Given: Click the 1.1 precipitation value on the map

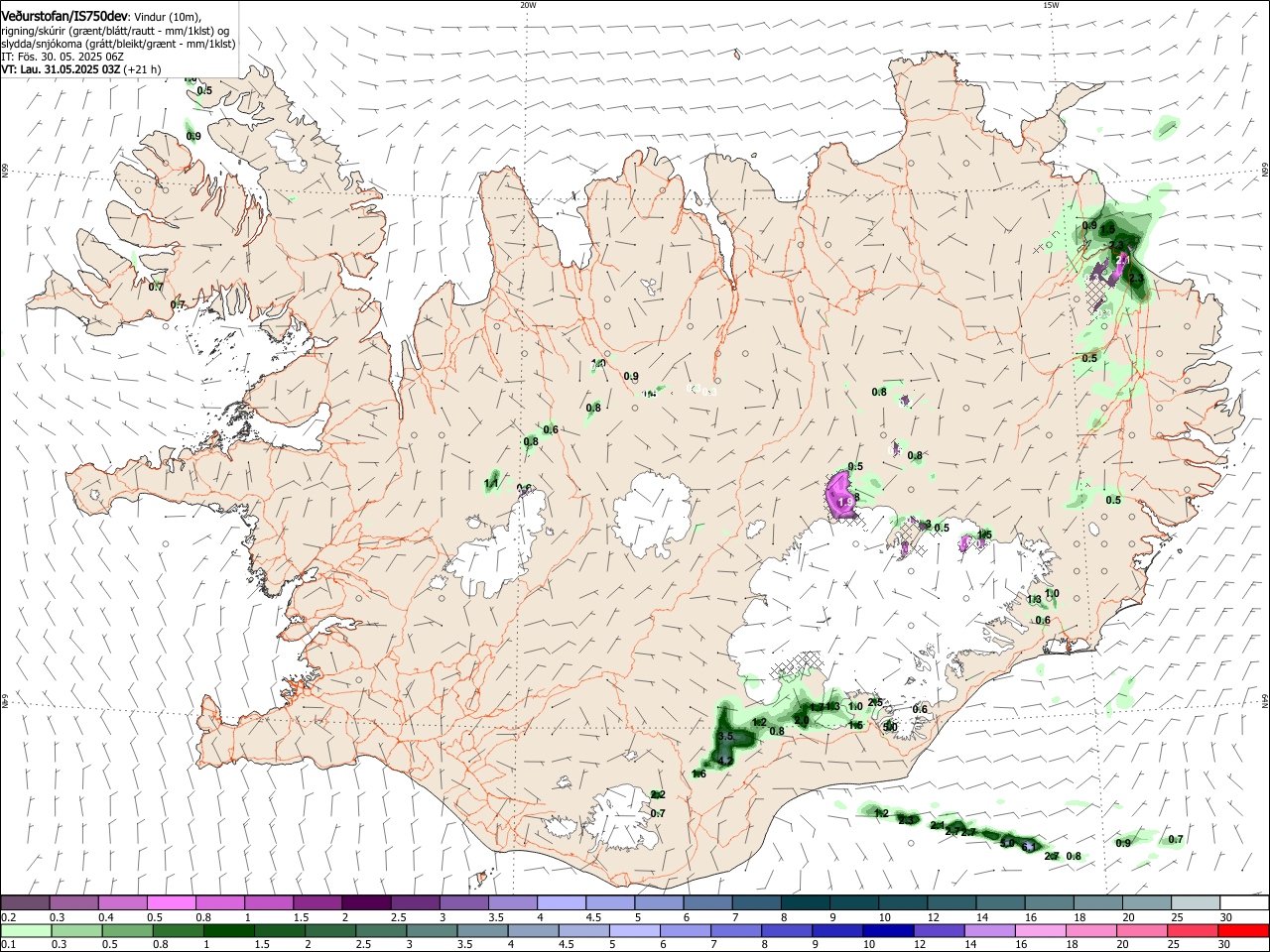Looking at the screenshot, I should (x=491, y=483).
